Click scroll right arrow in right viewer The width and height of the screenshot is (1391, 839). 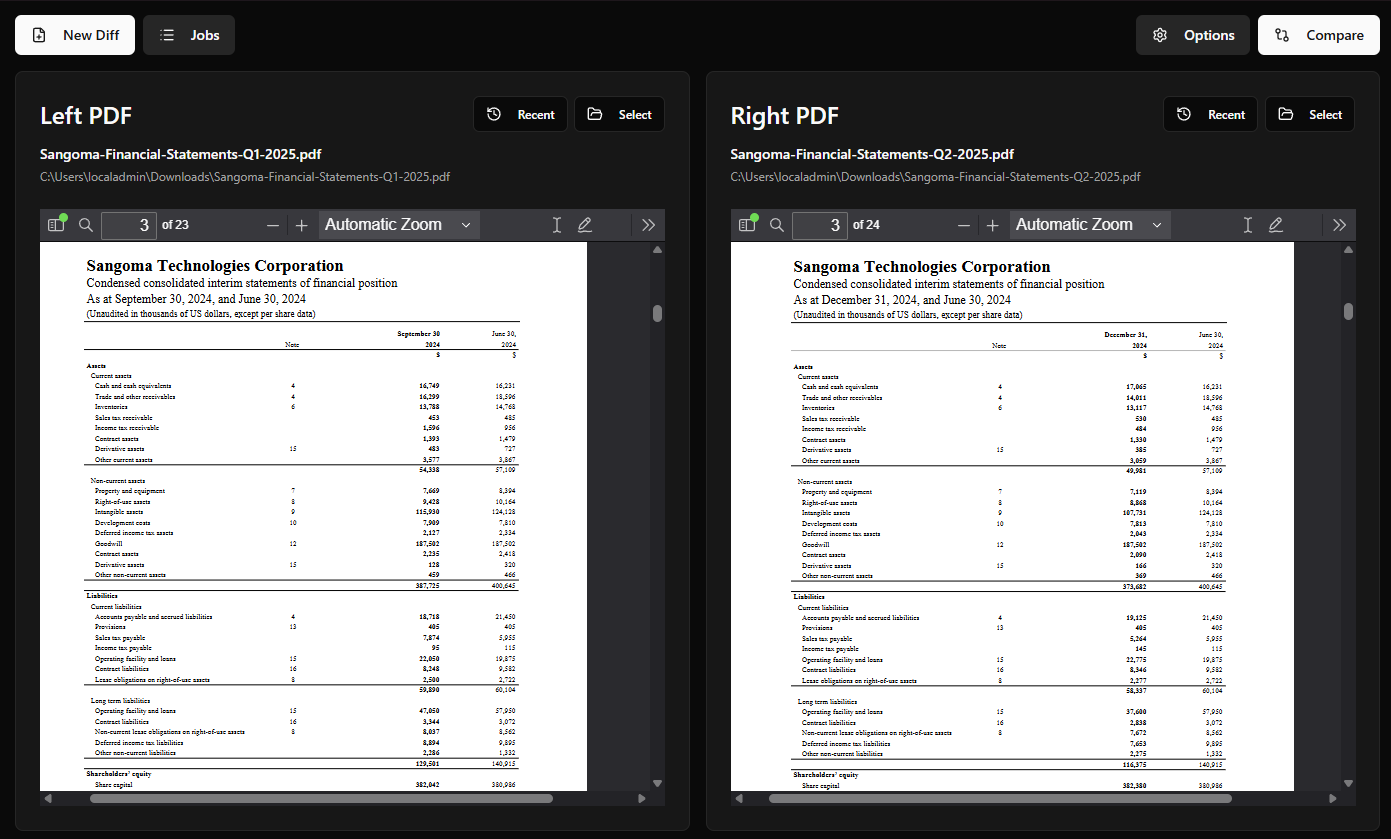click(x=1333, y=798)
